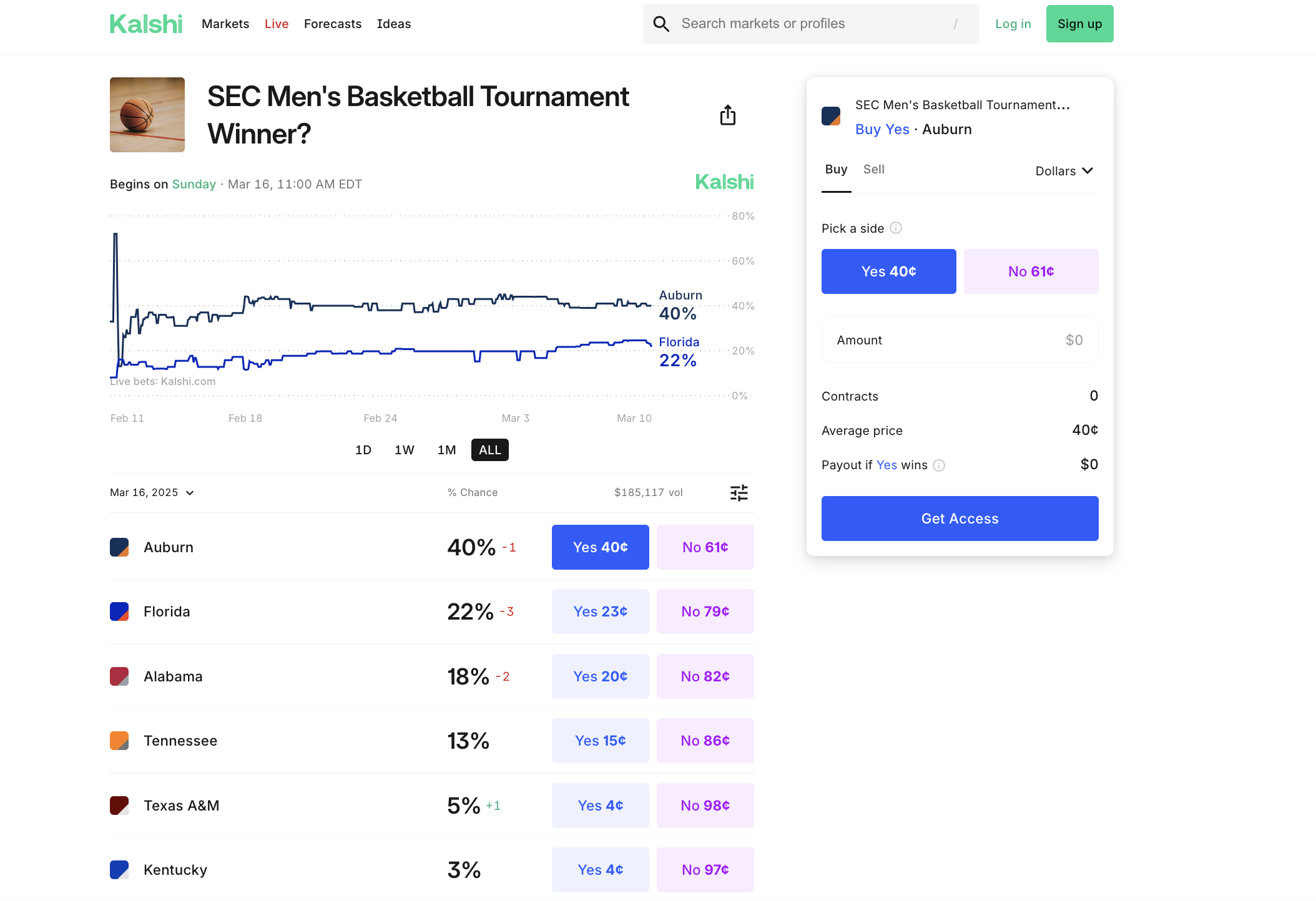Open the Dollars dropdown
This screenshot has width=1316, height=901.
[1064, 171]
